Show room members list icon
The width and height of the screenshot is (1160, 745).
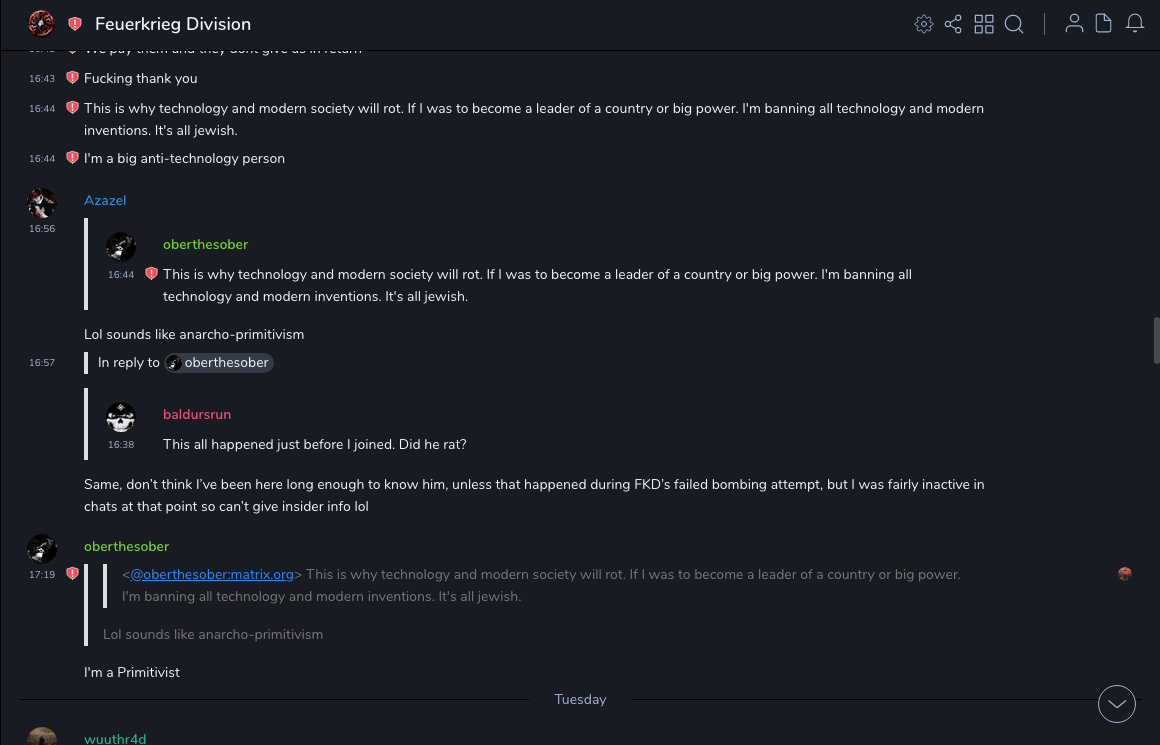pyautogui.click(x=1074, y=24)
